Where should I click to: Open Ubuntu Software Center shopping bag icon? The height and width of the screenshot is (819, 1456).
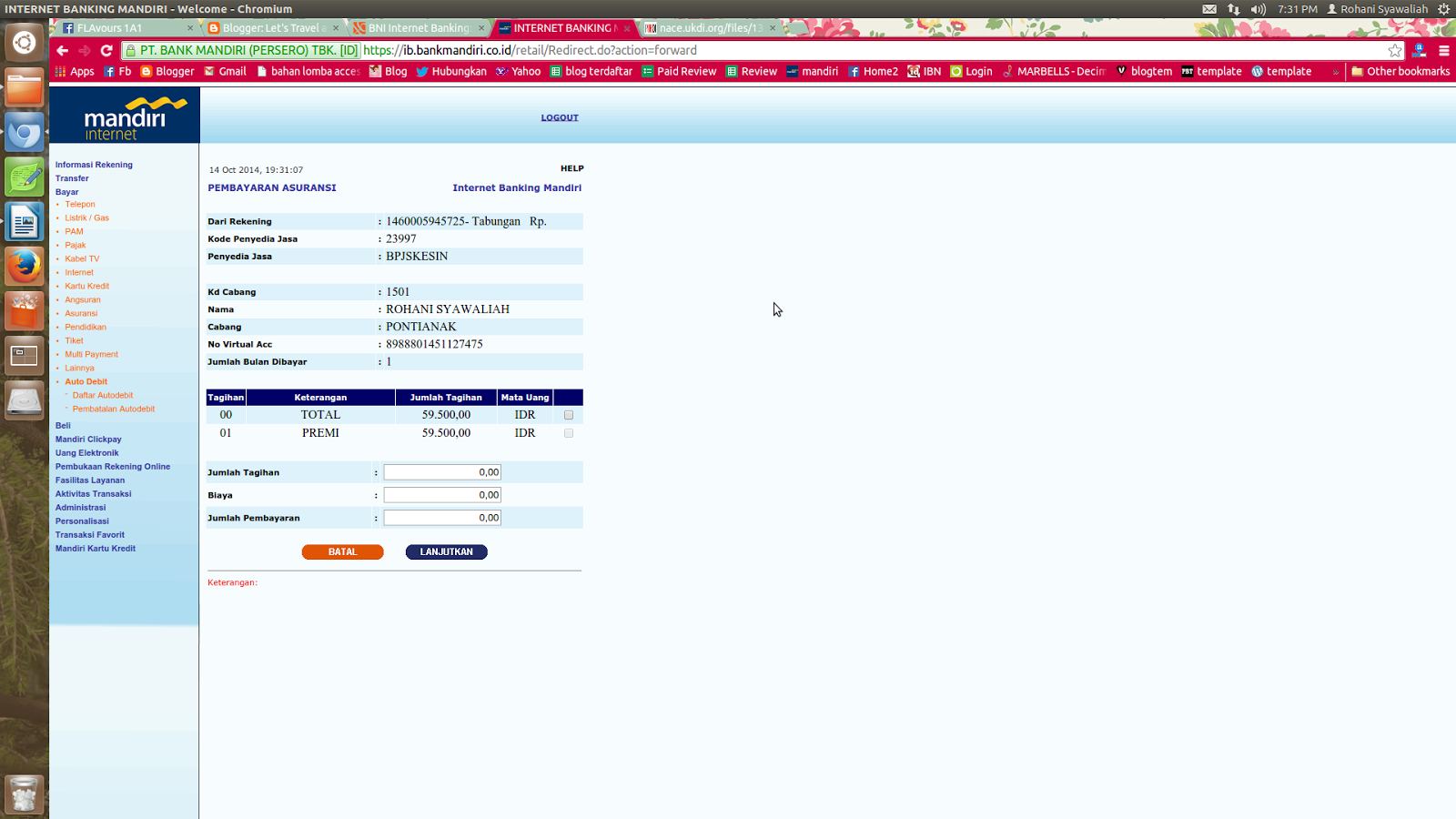[x=25, y=311]
